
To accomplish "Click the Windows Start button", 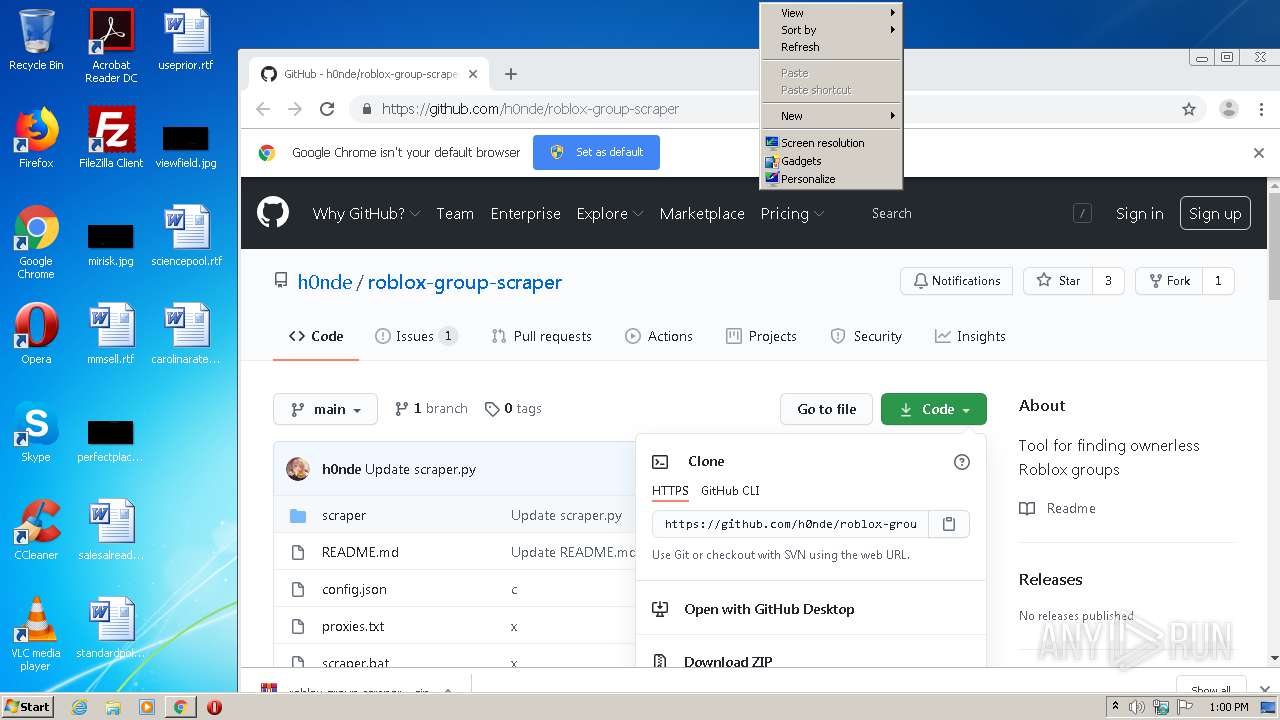I will pyautogui.click(x=28, y=707).
